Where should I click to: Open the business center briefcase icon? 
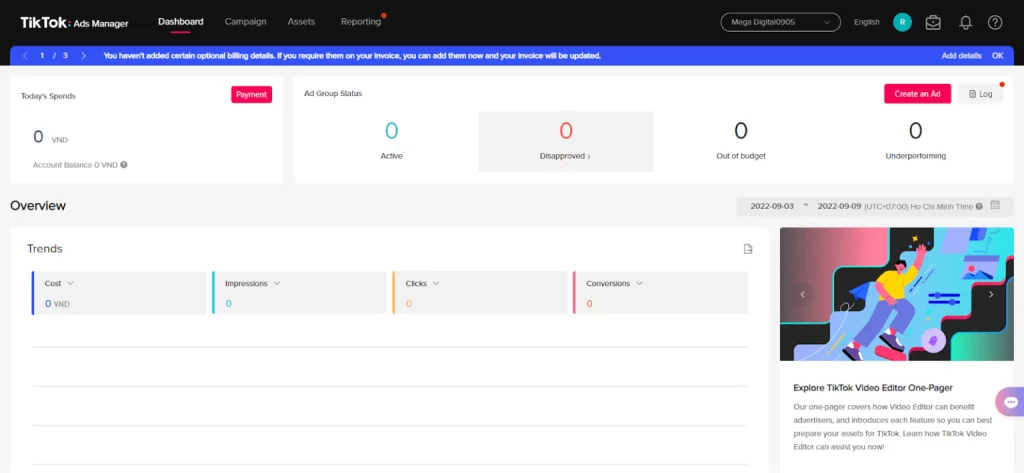pos(933,22)
